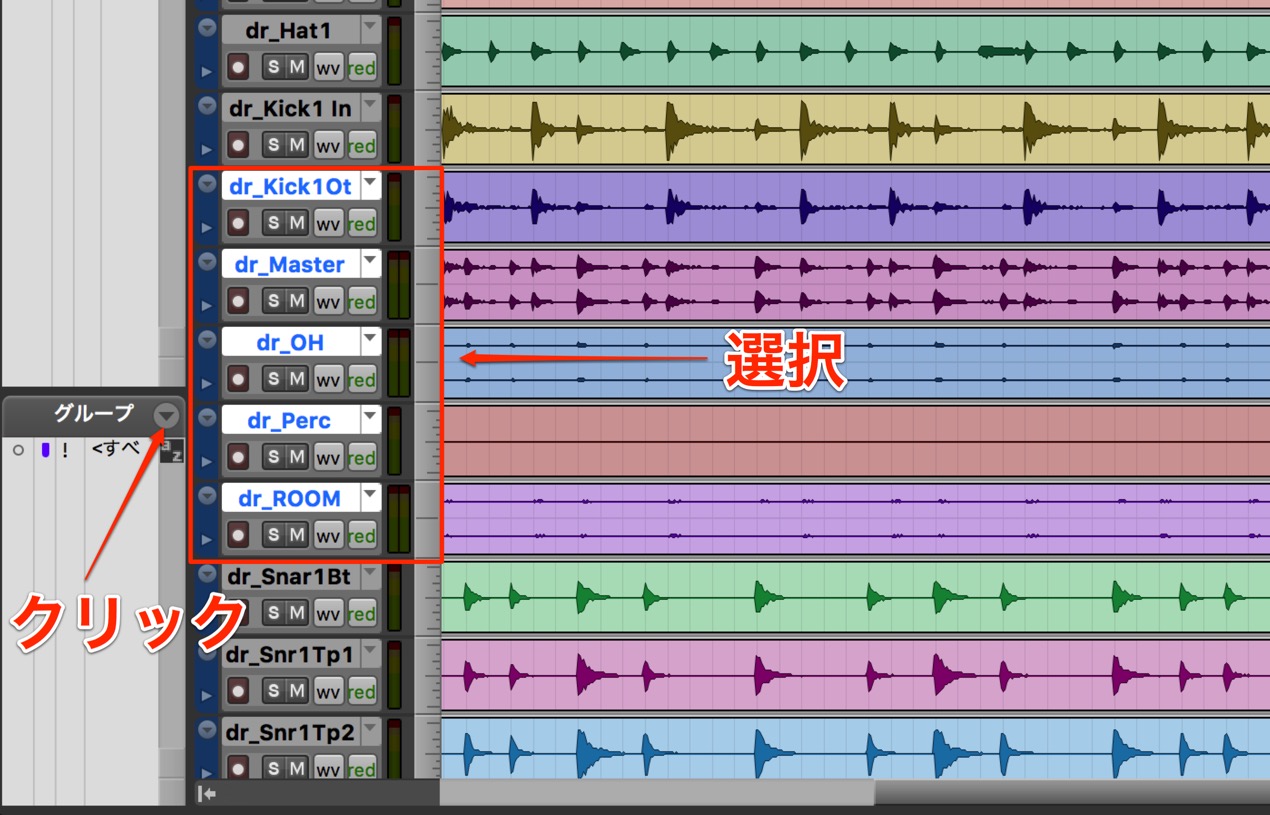The height and width of the screenshot is (815, 1270).
Task: Arm the dr_OH track for recording
Action: tap(238, 379)
